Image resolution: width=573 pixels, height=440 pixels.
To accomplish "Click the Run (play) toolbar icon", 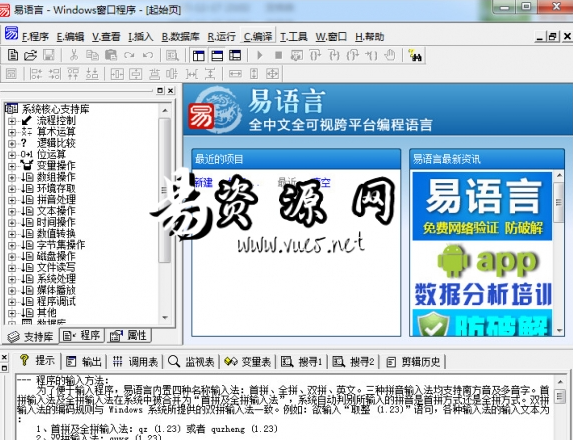I will point(260,55).
